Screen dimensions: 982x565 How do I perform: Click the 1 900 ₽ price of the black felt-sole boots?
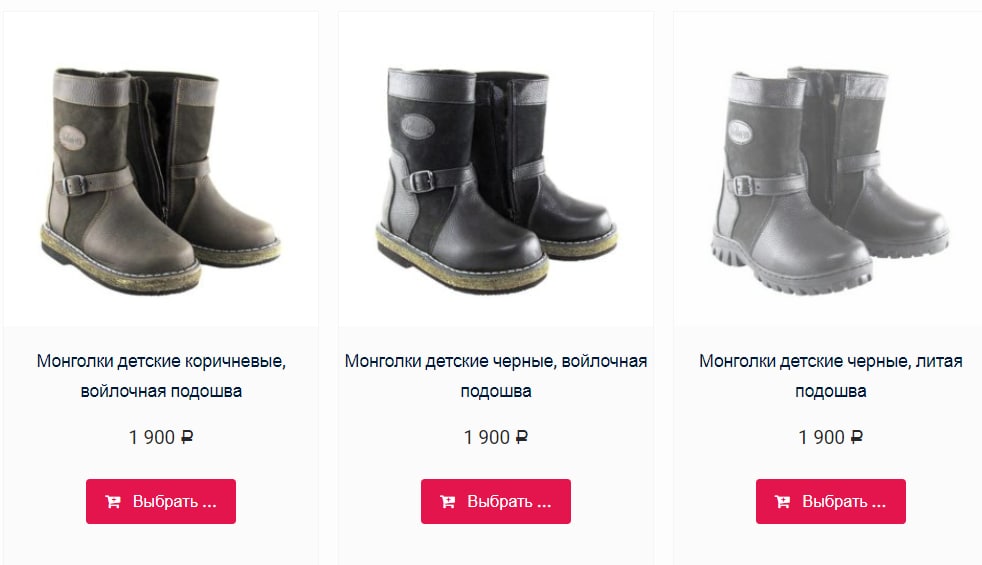click(x=496, y=437)
